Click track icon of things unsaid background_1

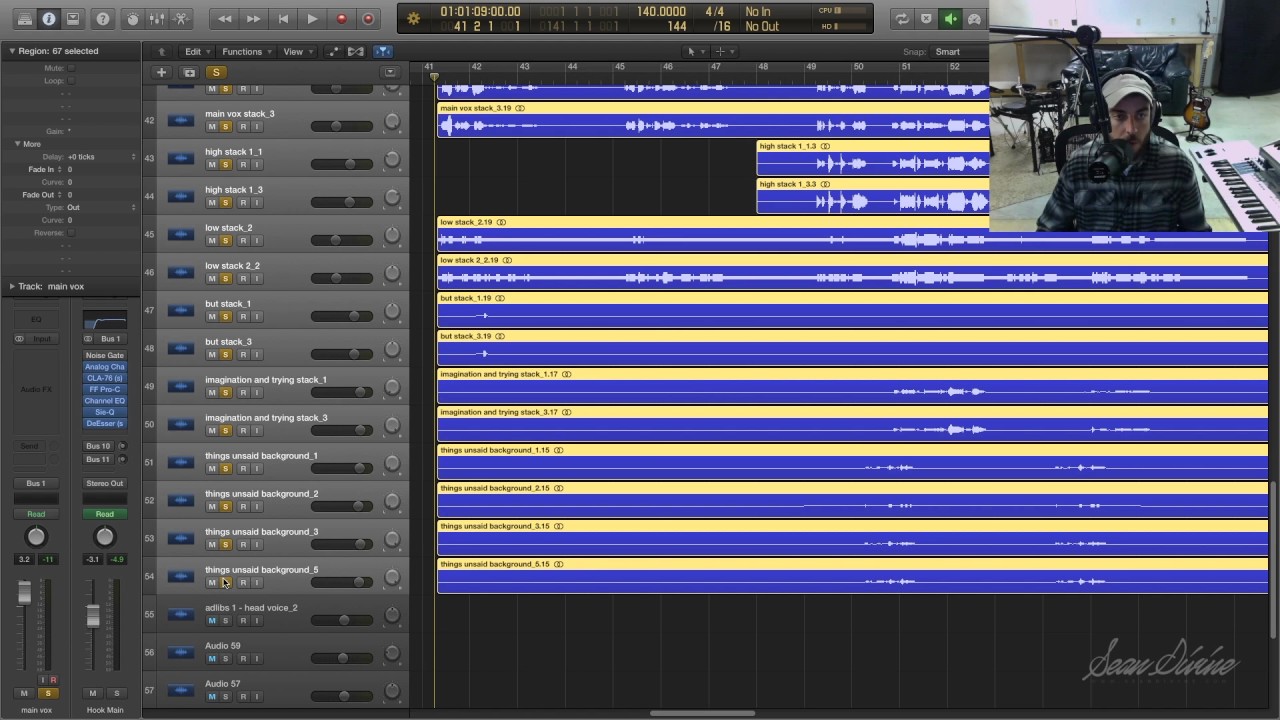[180, 463]
